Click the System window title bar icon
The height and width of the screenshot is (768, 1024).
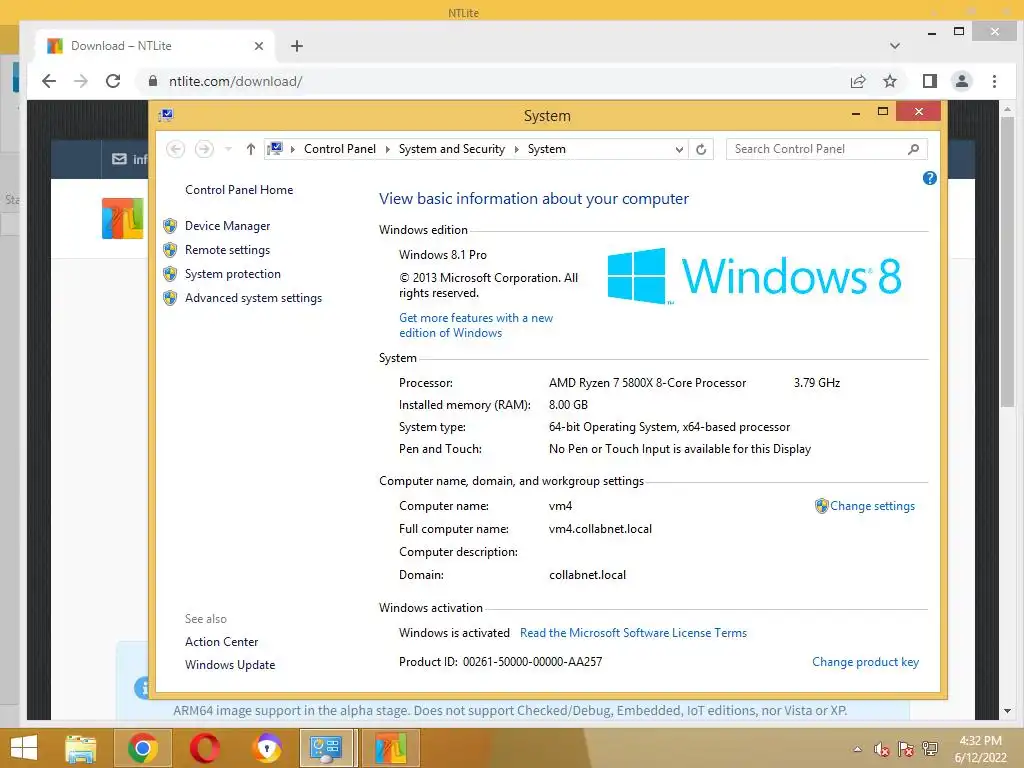(x=166, y=116)
